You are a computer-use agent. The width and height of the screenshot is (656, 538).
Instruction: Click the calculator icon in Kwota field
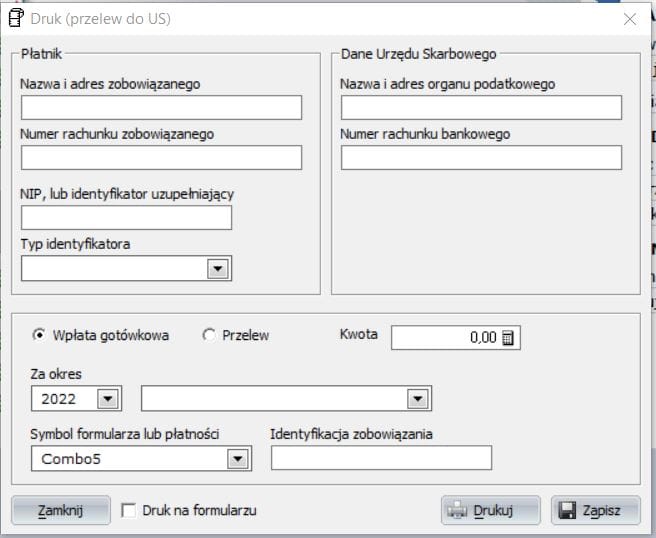point(508,338)
